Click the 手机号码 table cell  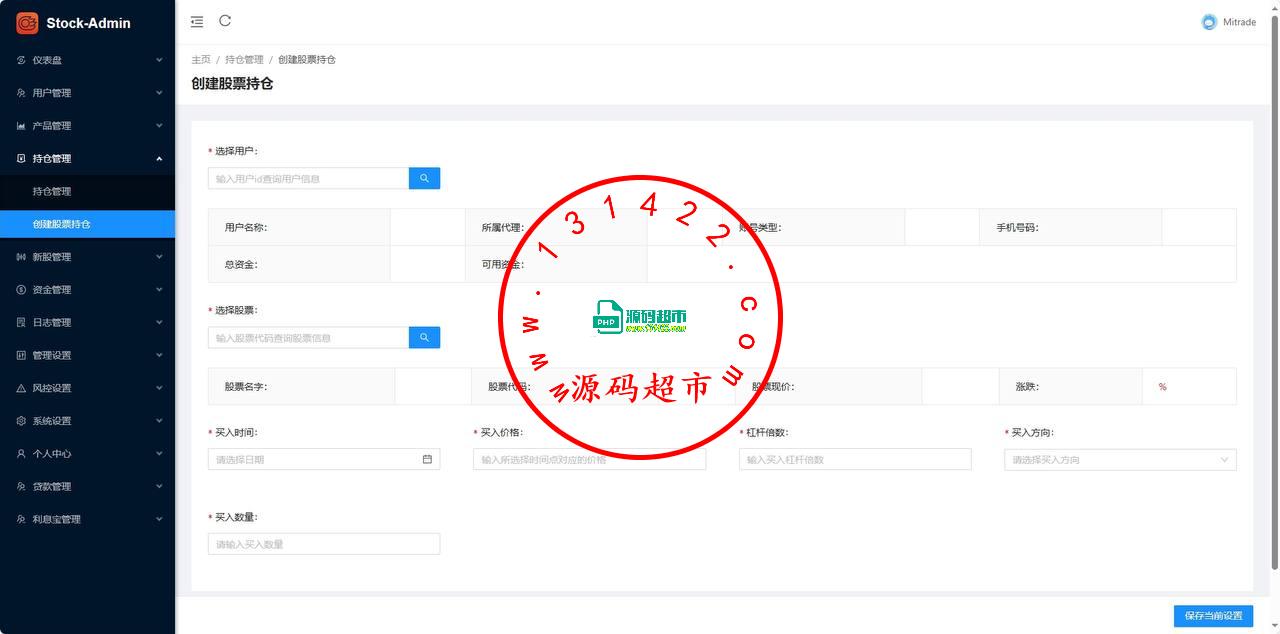1071,227
